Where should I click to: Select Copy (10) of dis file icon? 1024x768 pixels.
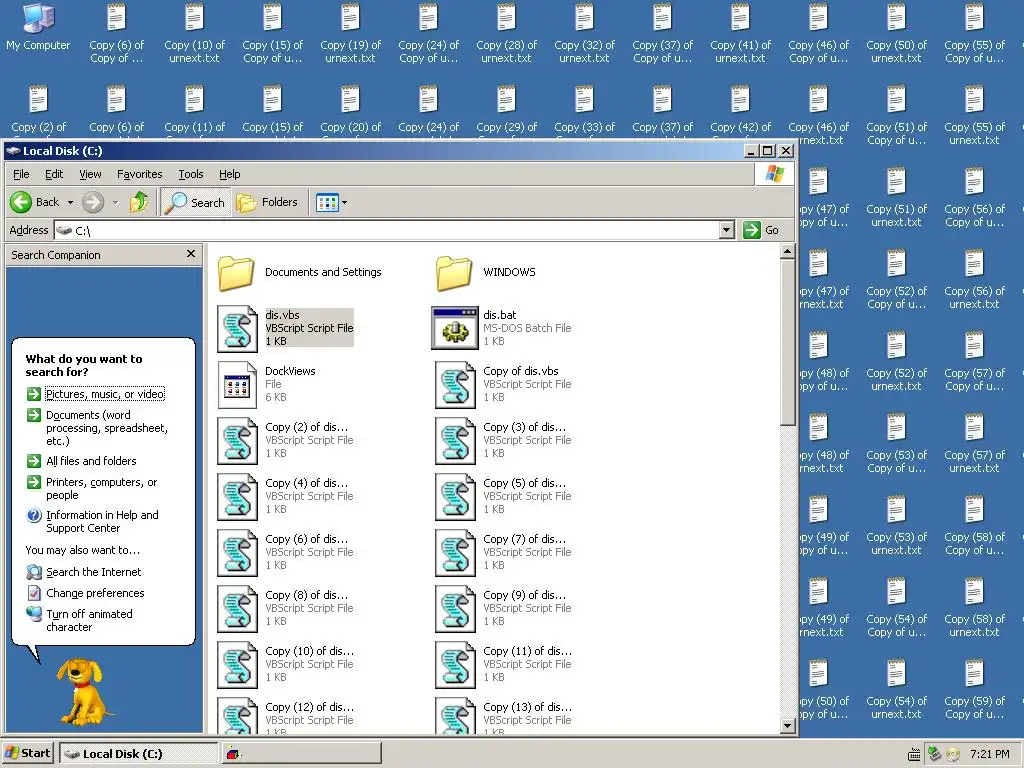237,665
